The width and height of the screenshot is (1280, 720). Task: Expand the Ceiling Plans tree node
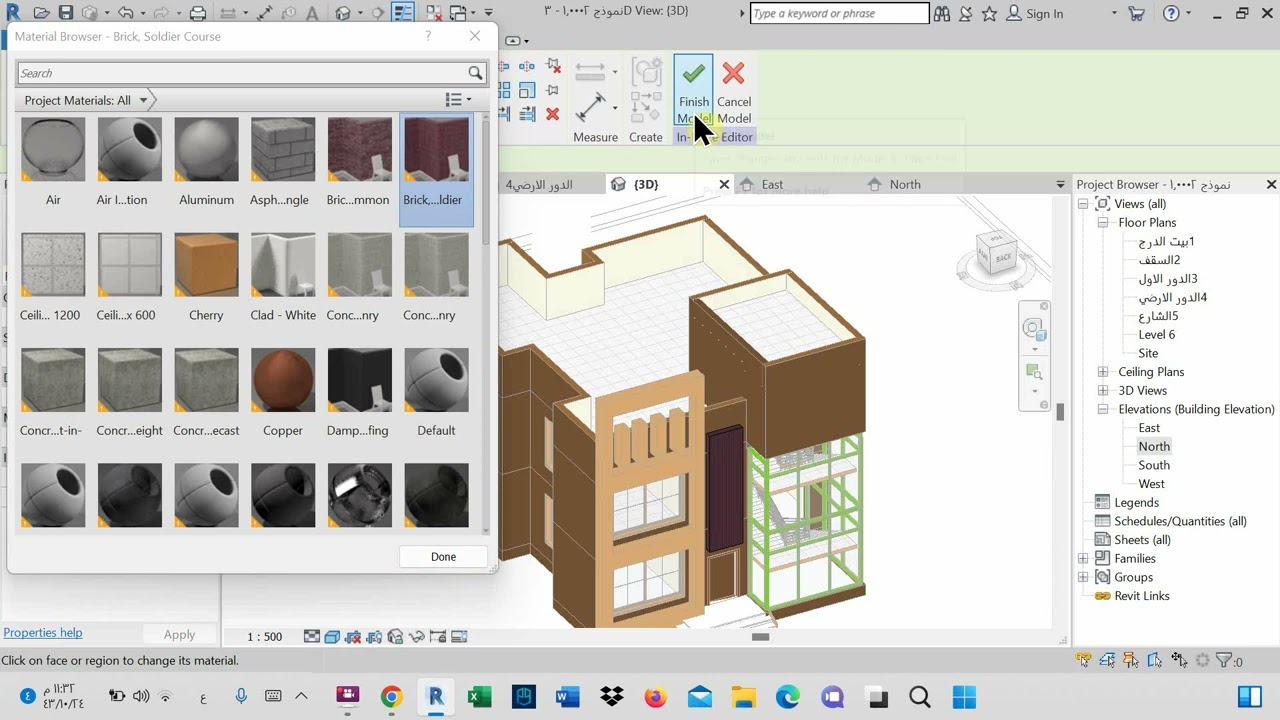(x=1103, y=372)
